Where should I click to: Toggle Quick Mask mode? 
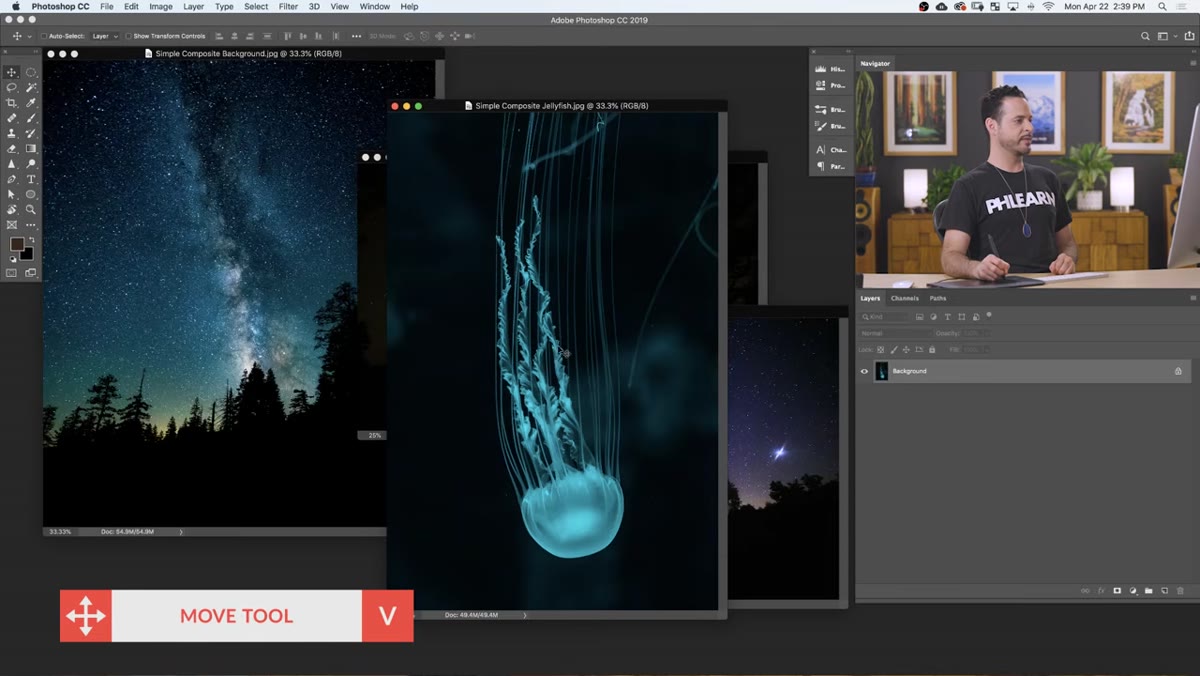(x=12, y=272)
